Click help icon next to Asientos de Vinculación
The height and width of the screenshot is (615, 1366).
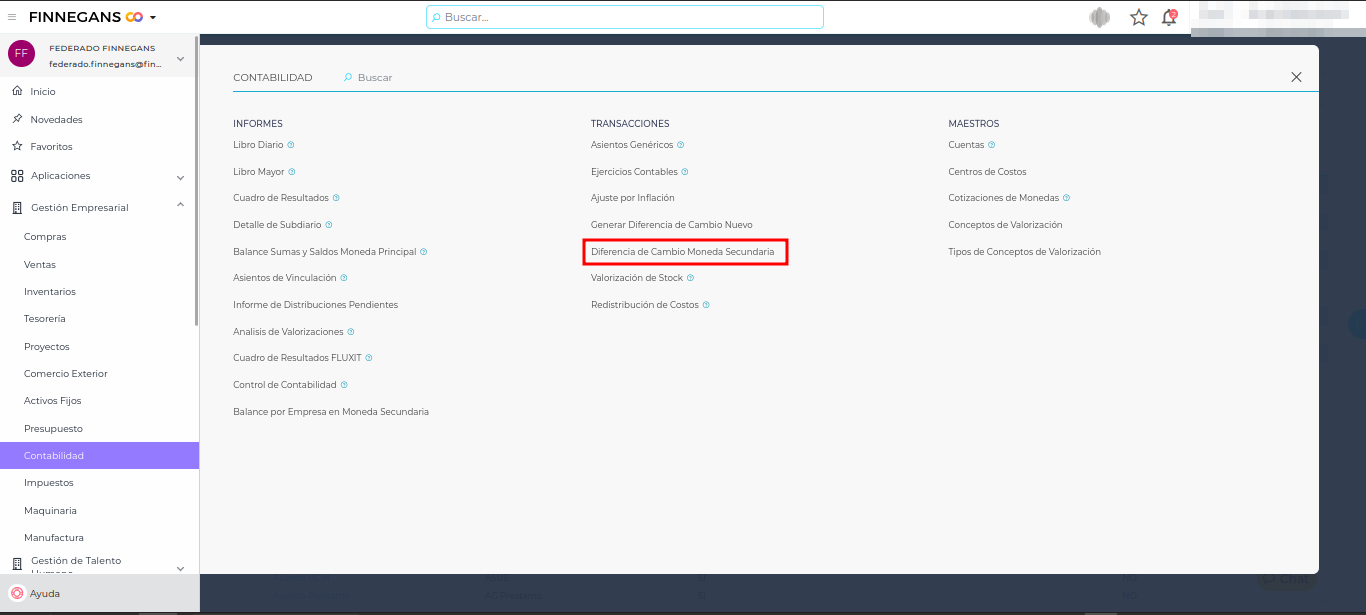coord(344,278)
